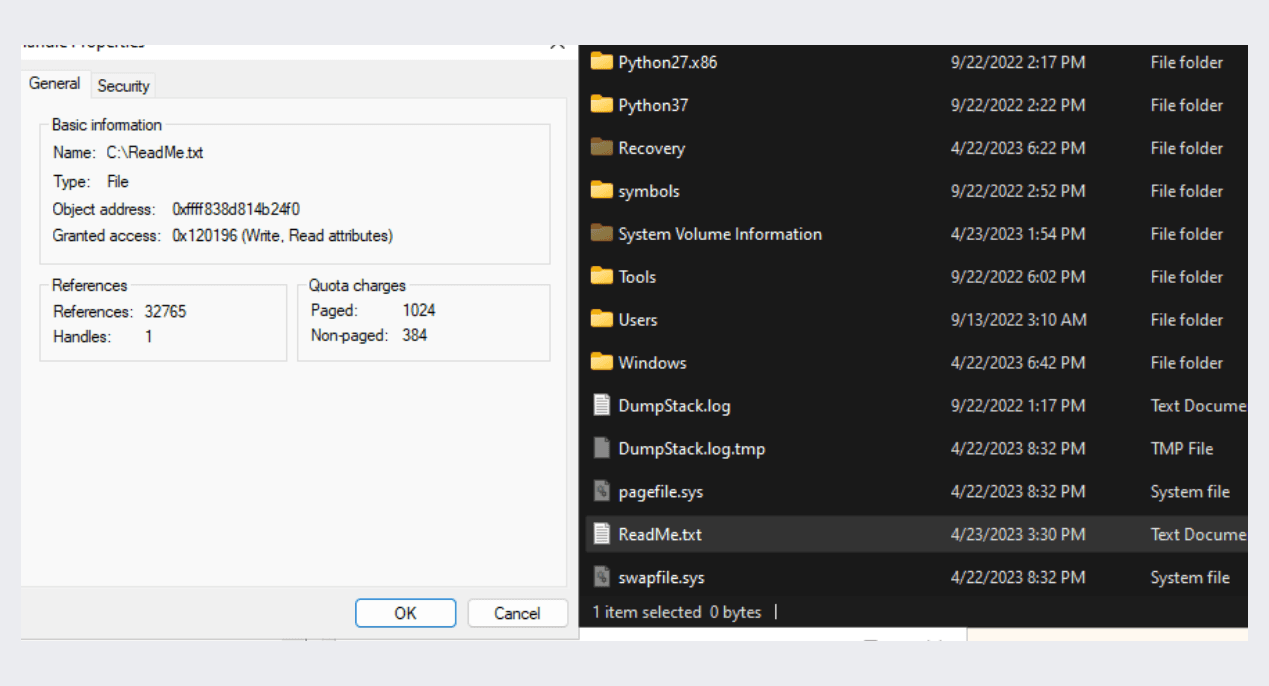The height and width of the screenshot is (686, 1269).
Task: Select the Python37 folder icon
Action: point(601,105)
